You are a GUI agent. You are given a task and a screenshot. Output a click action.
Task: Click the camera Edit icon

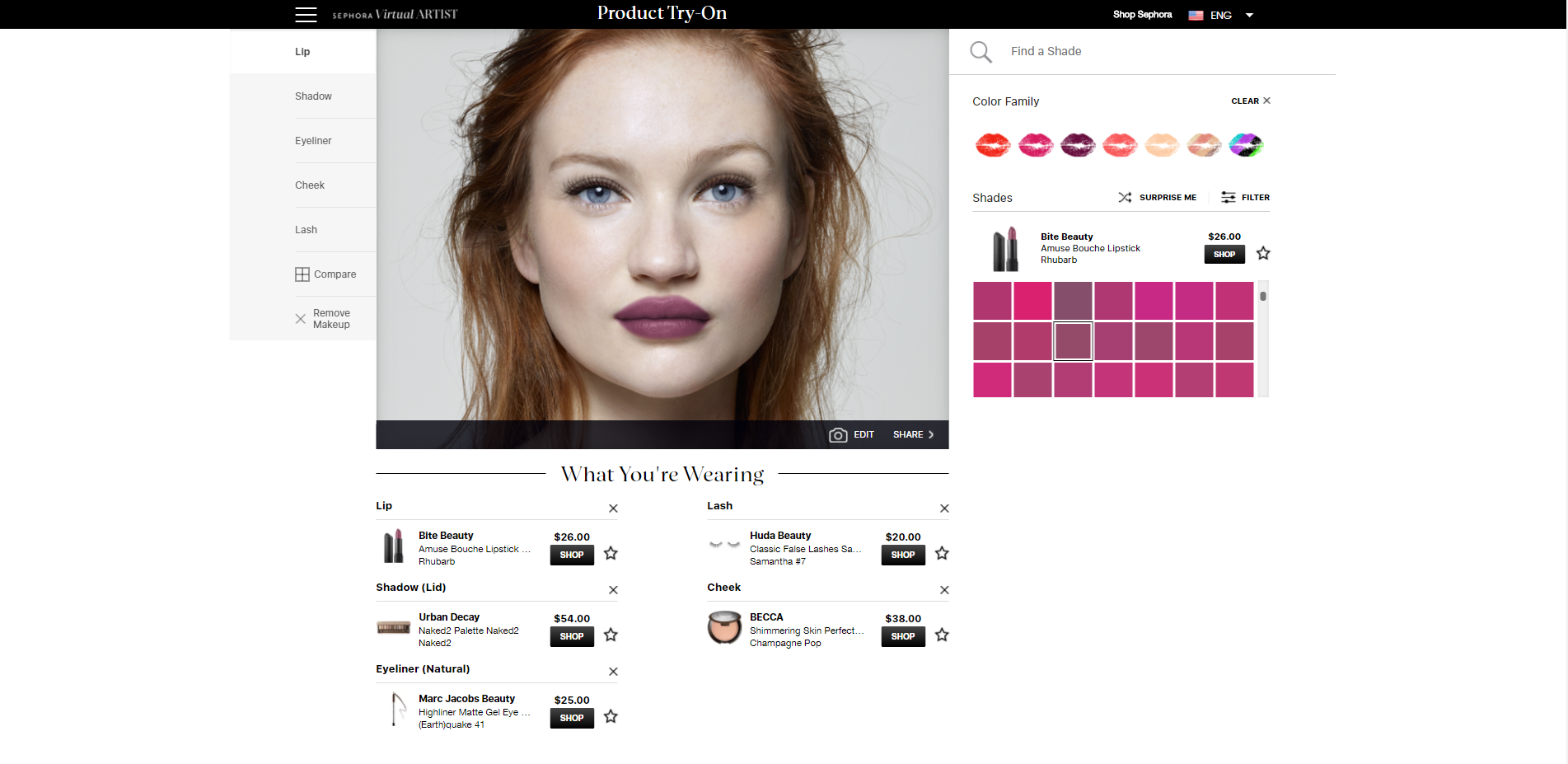click(838, 435)
